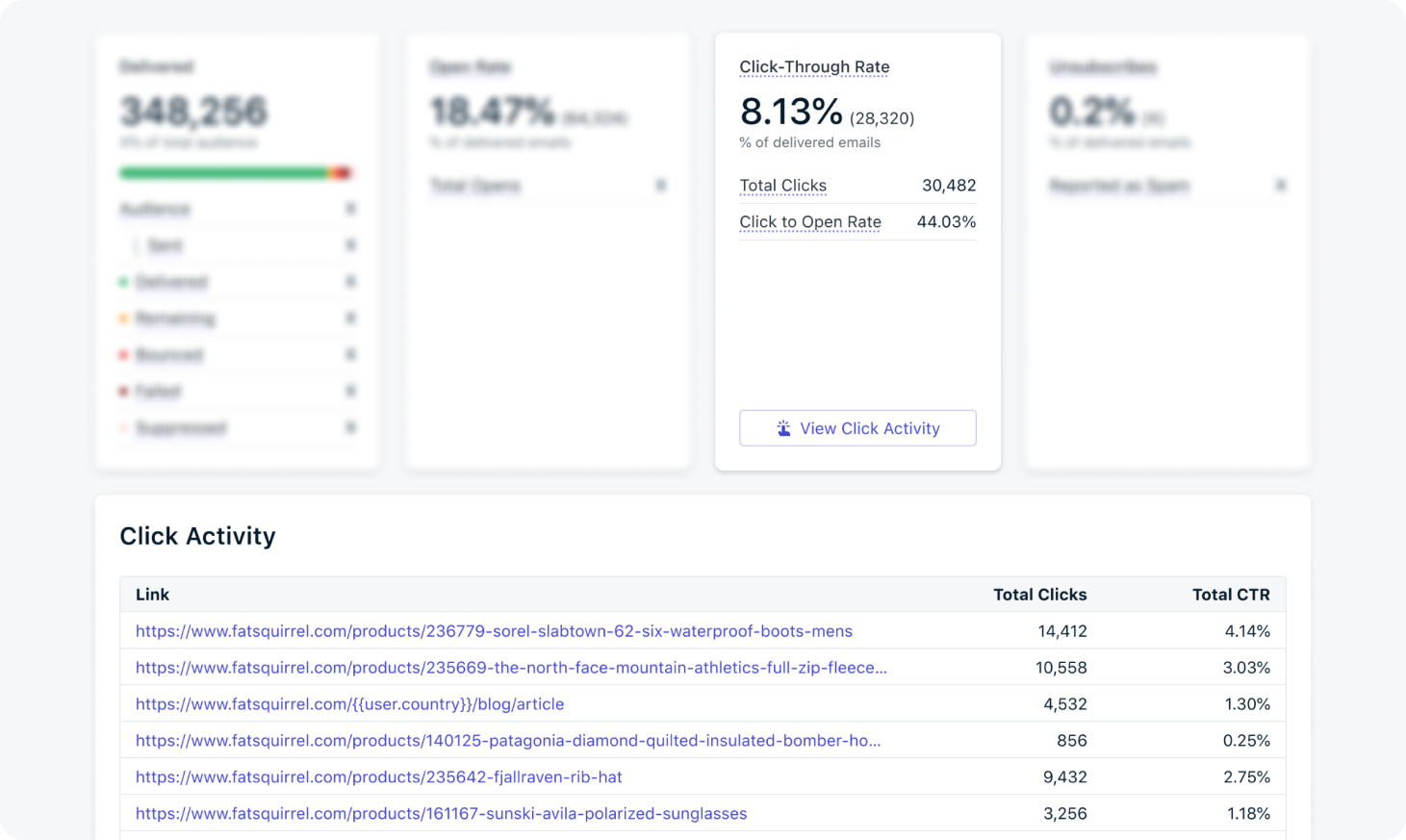
Task: Open the user.country blog article link
Action: click(x=349, y=704)
